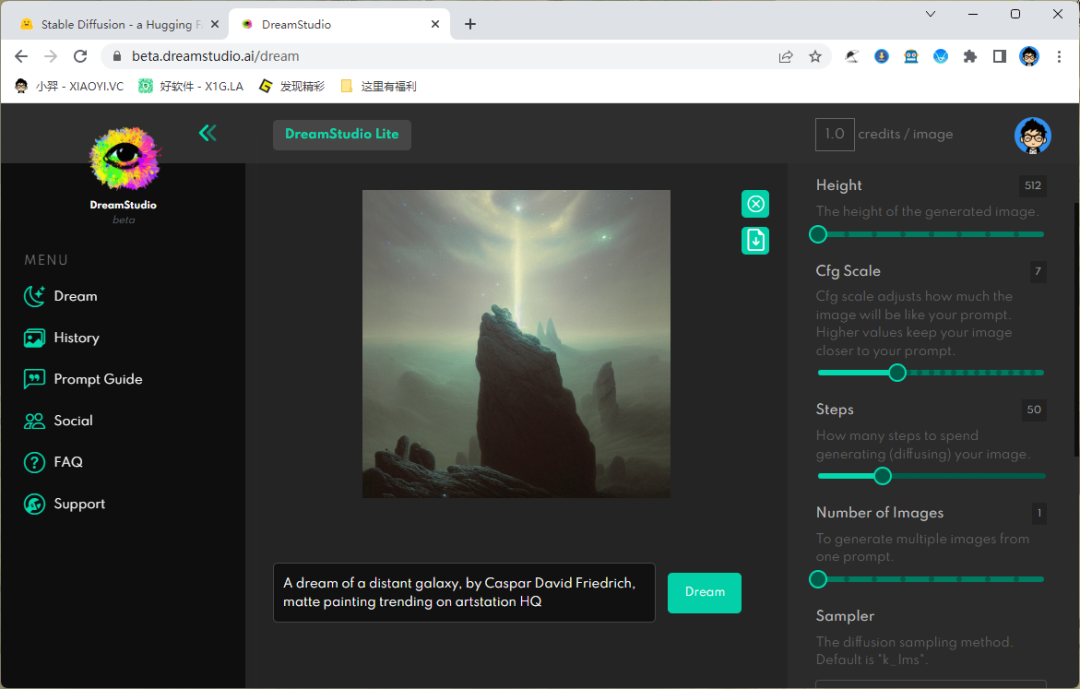Open the user avatar in DreamStudio header
Image resolution: width=1080 pixels, height=689 pixels.
click(1032, 135)
